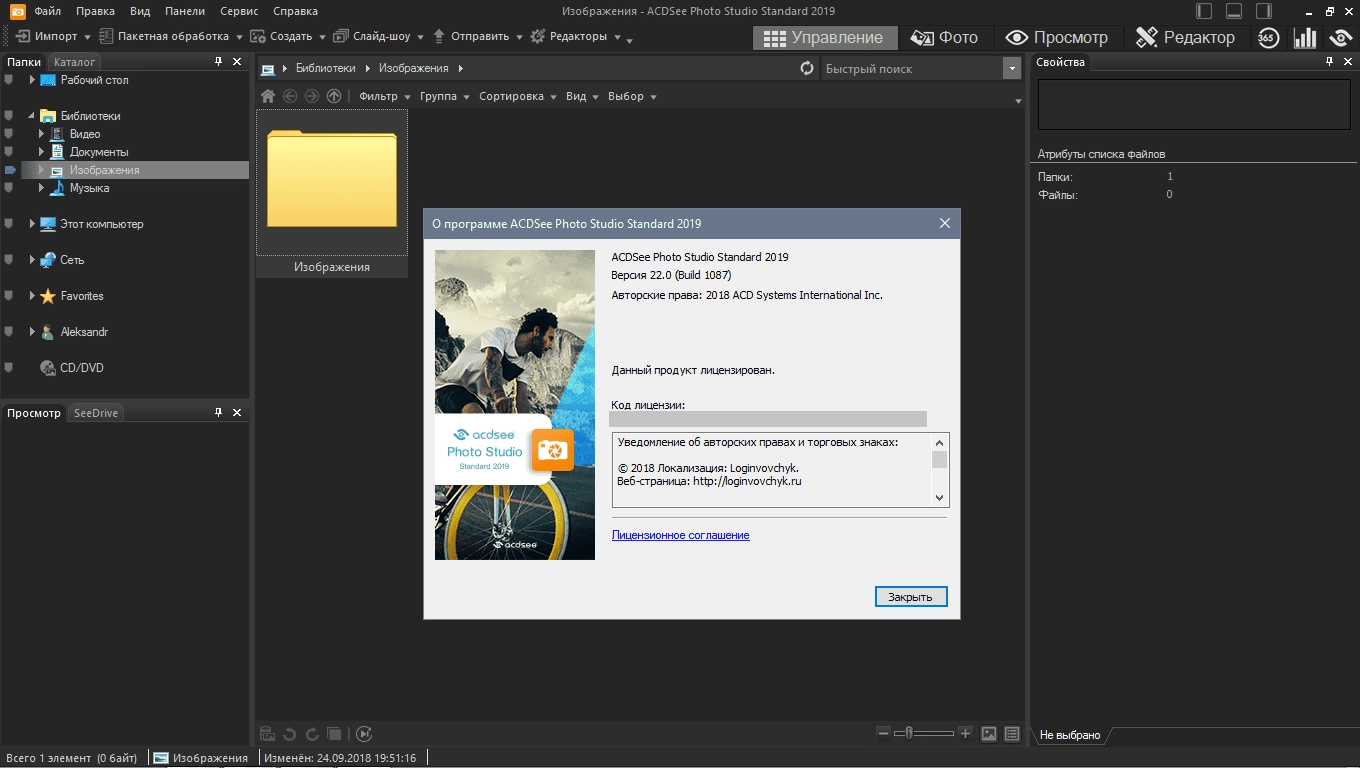Click the Up one level arrow
Viewport: 1360px width, 768px height.
click(334, 97)
